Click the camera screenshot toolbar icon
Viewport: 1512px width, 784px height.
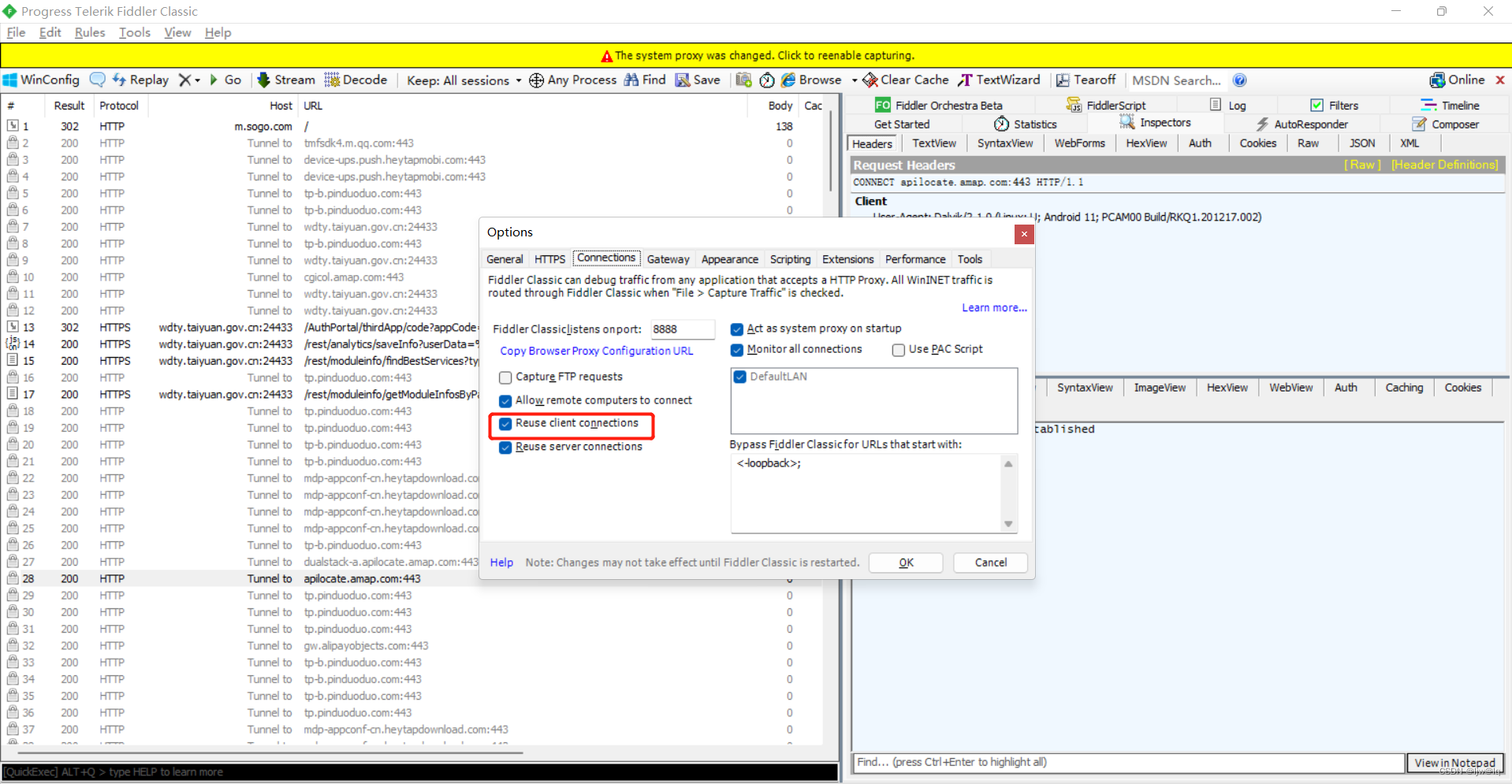(743, 80)
